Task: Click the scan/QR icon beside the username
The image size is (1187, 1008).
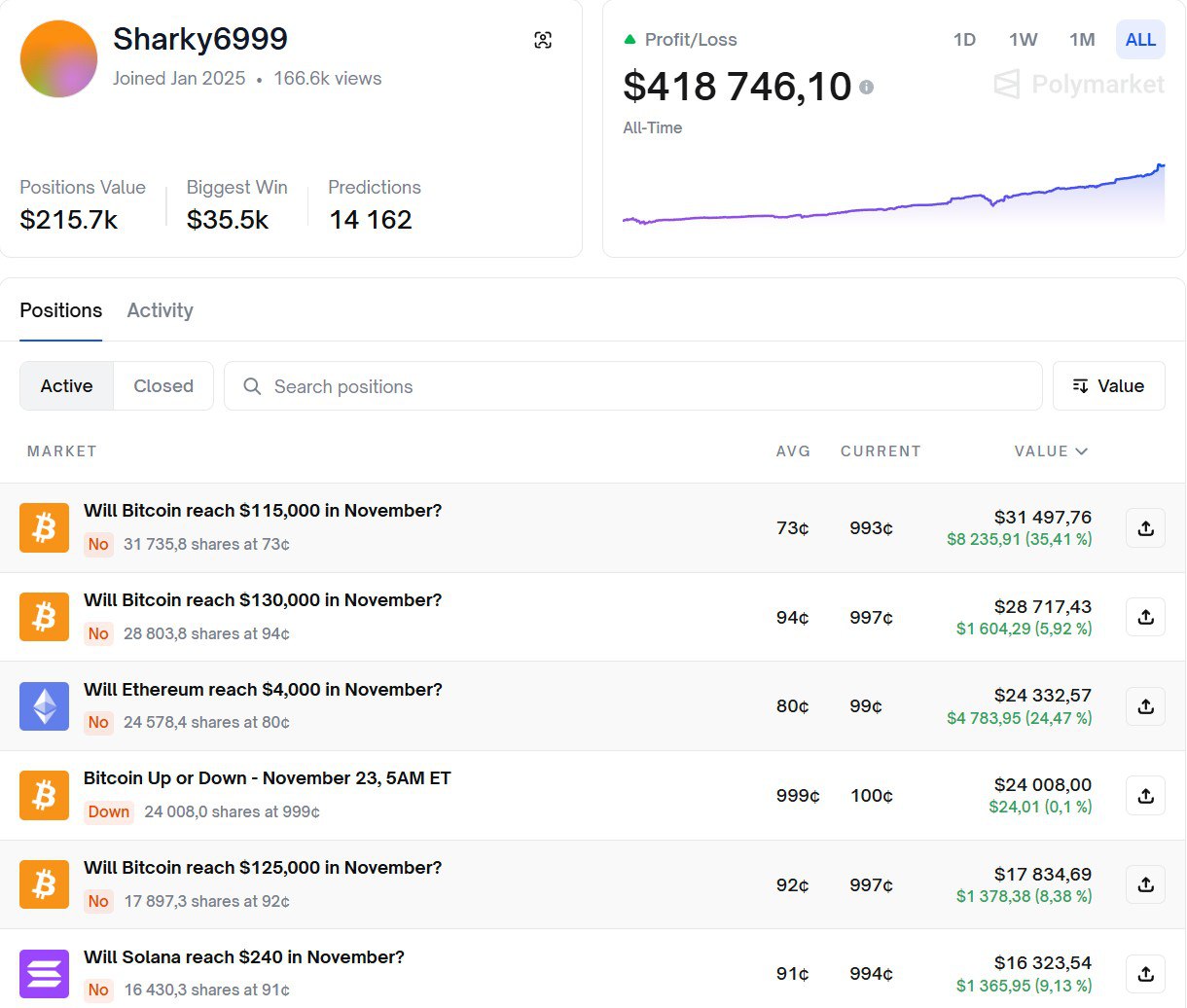Action: coord(543,40)
